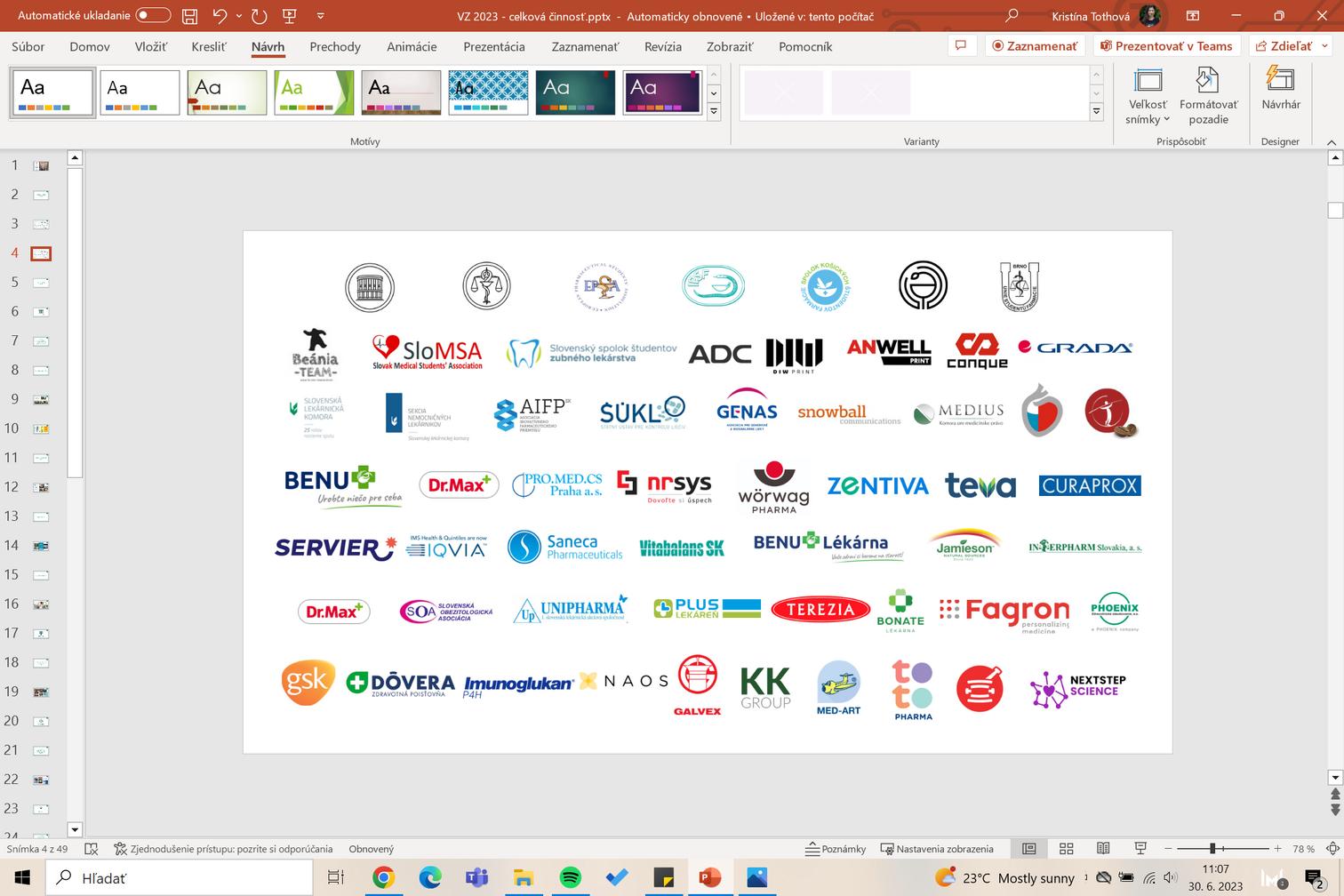Apply the dark purple theme
The width and height of the screenshot is (1344, 896).
[x=662, y=92]
